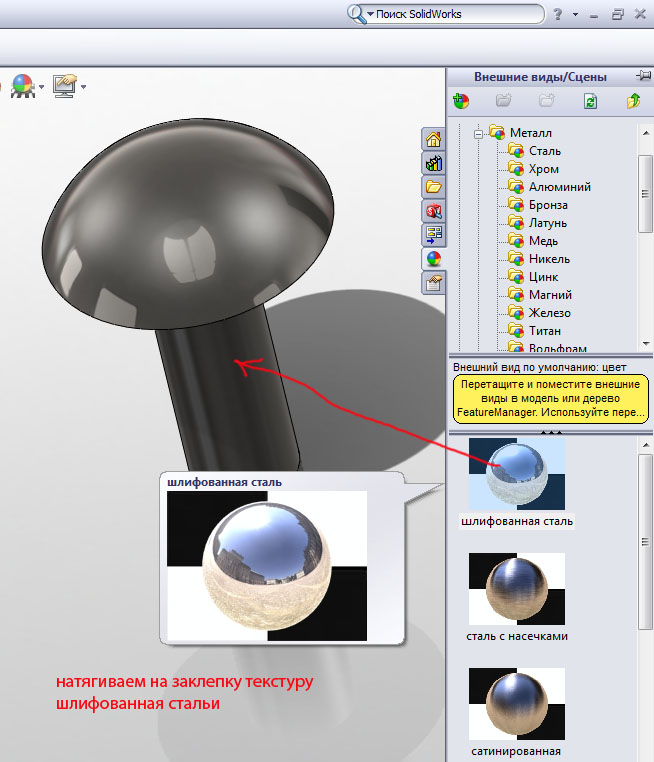This screenshot has width=654, height=762.
Task: Open the Custom Properties tab
Action: (x=434, y=283)
